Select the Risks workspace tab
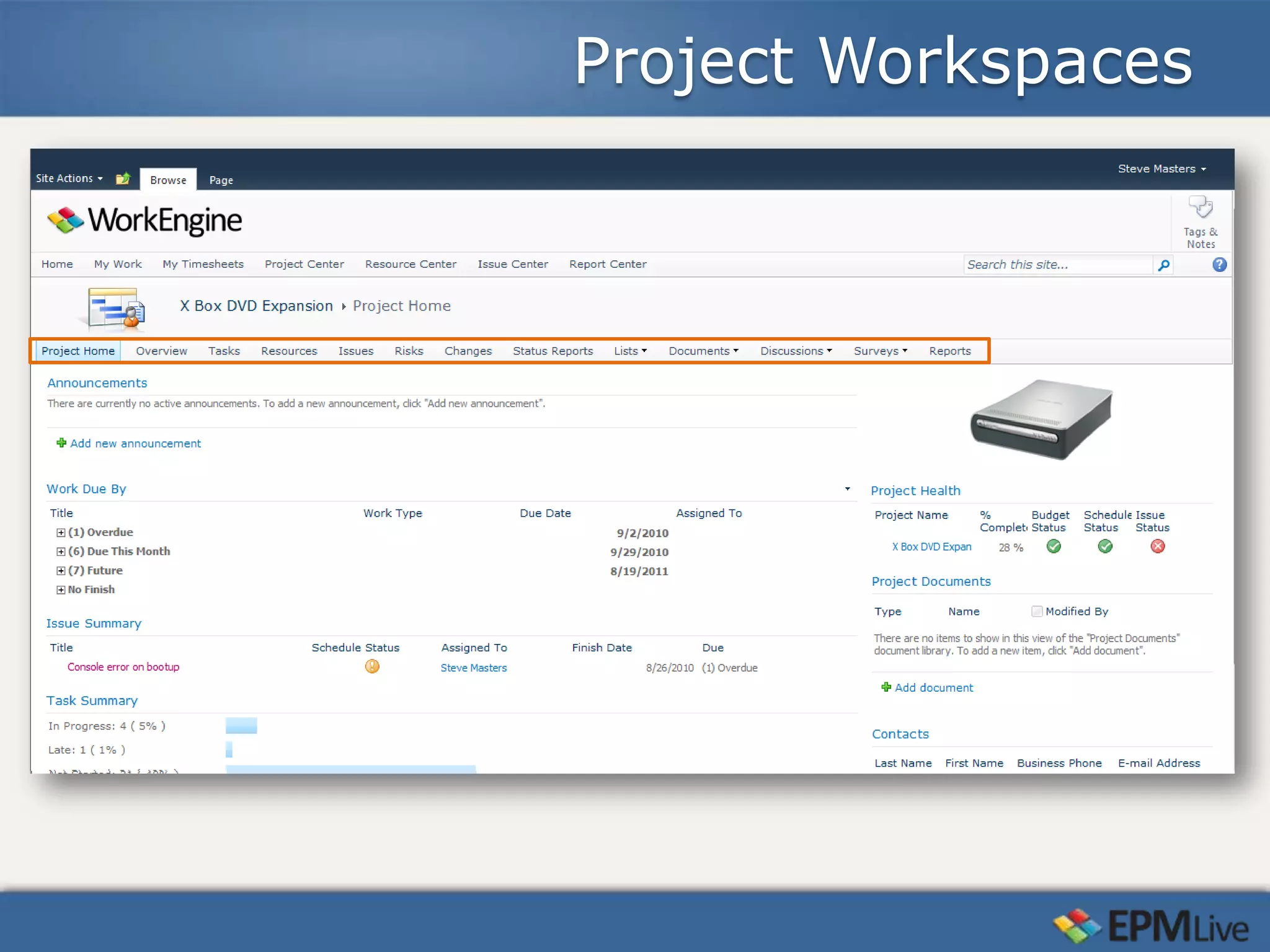 pyautogui.click(x=409, y=351)
